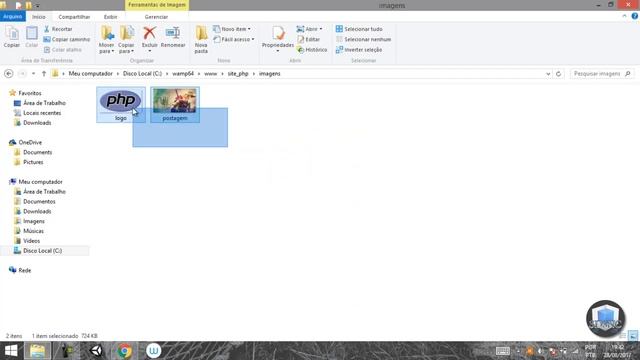Open Favoritos in navigation pane

coord(30,93)
